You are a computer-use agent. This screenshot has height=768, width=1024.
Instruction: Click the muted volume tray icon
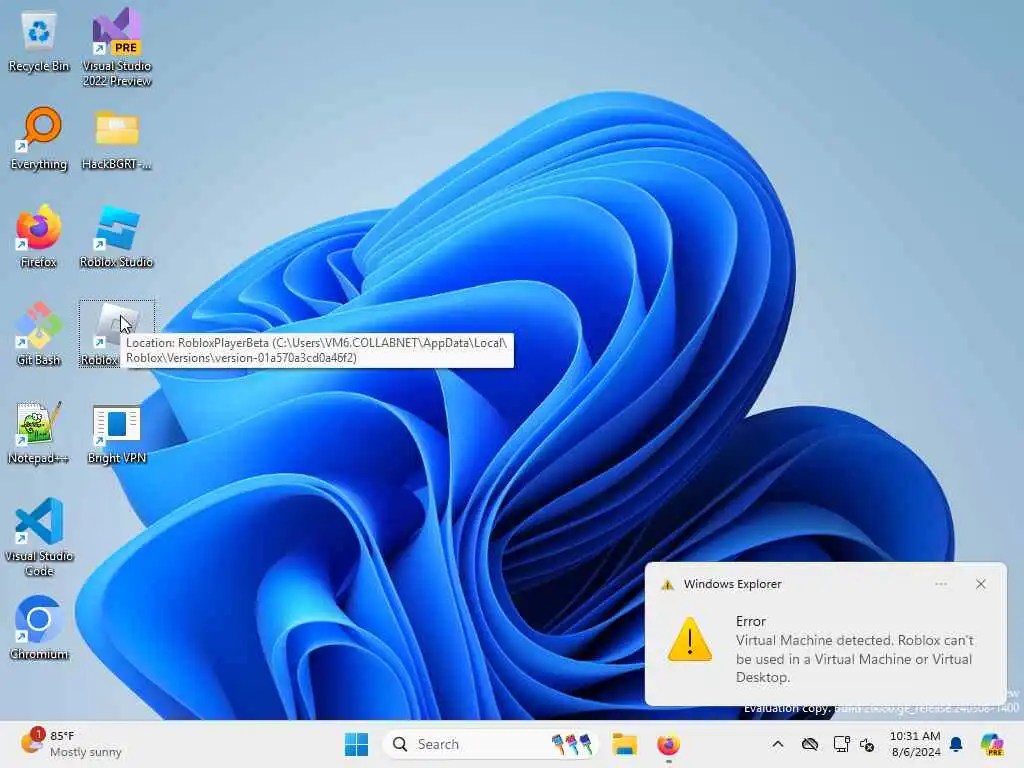click(867, 744)
